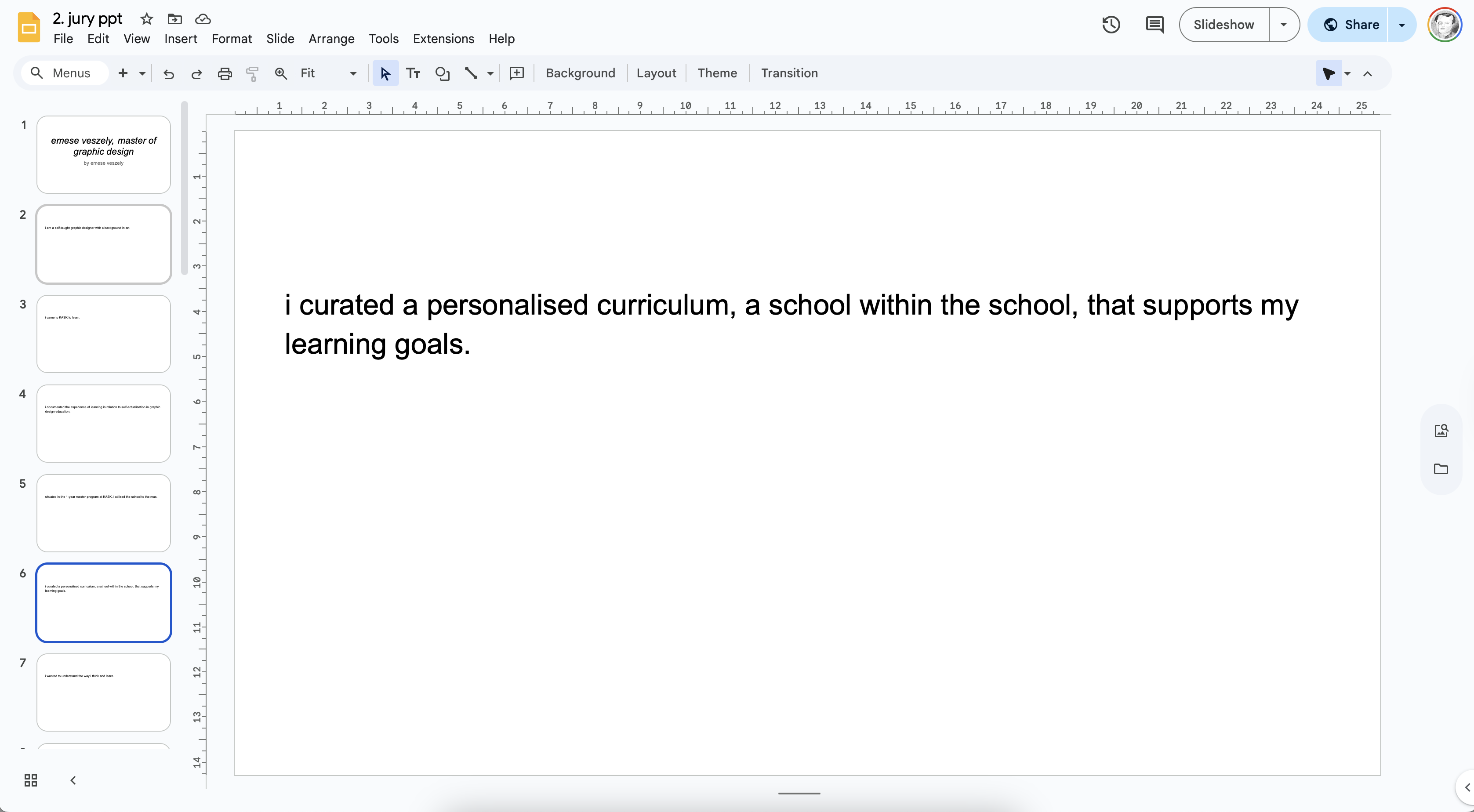The width and height of the screenshot is (1474, 812).
Task: Select the Shape tool
Action: (442, 73)
